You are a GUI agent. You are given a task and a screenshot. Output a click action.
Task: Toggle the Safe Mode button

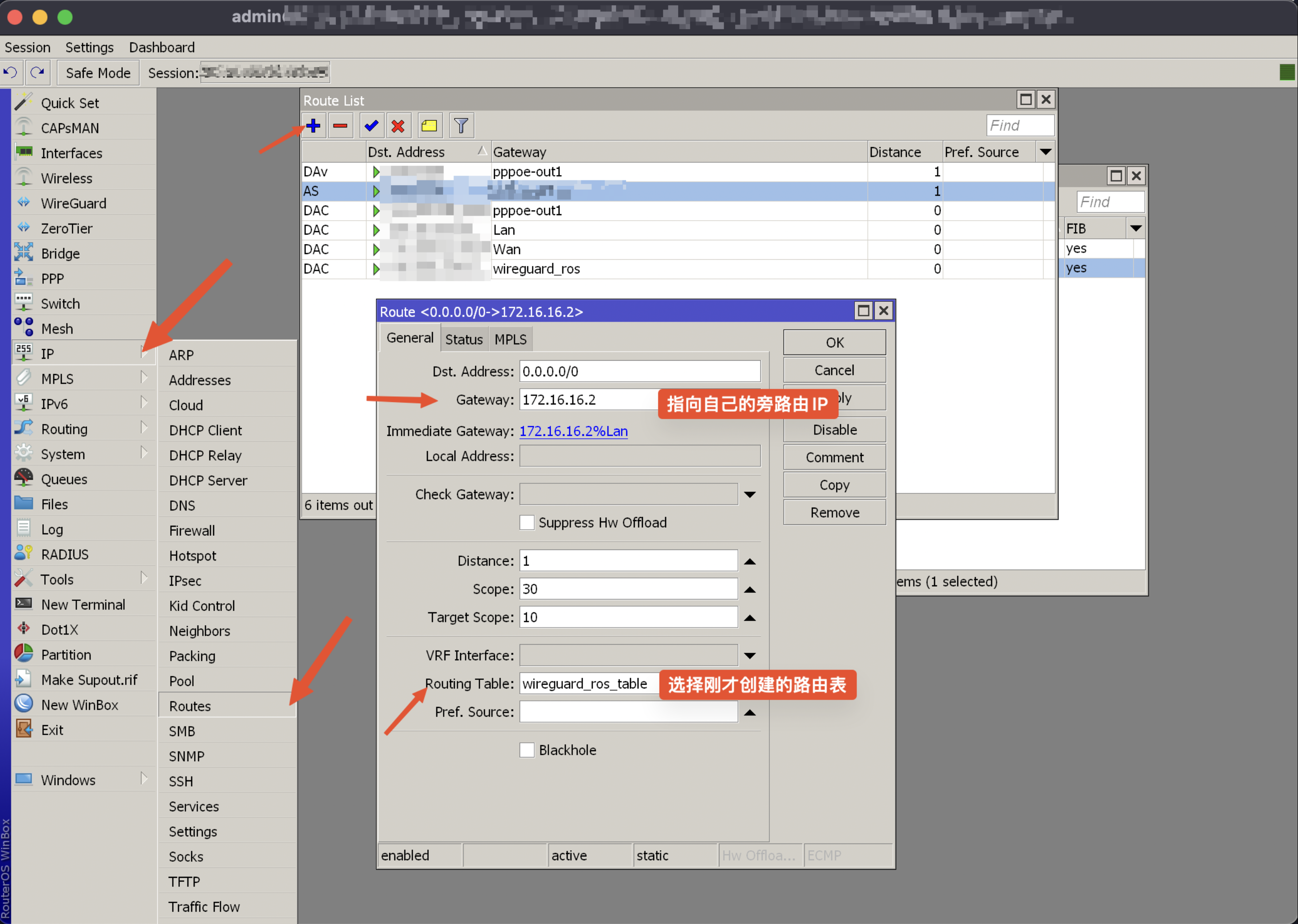98,73
